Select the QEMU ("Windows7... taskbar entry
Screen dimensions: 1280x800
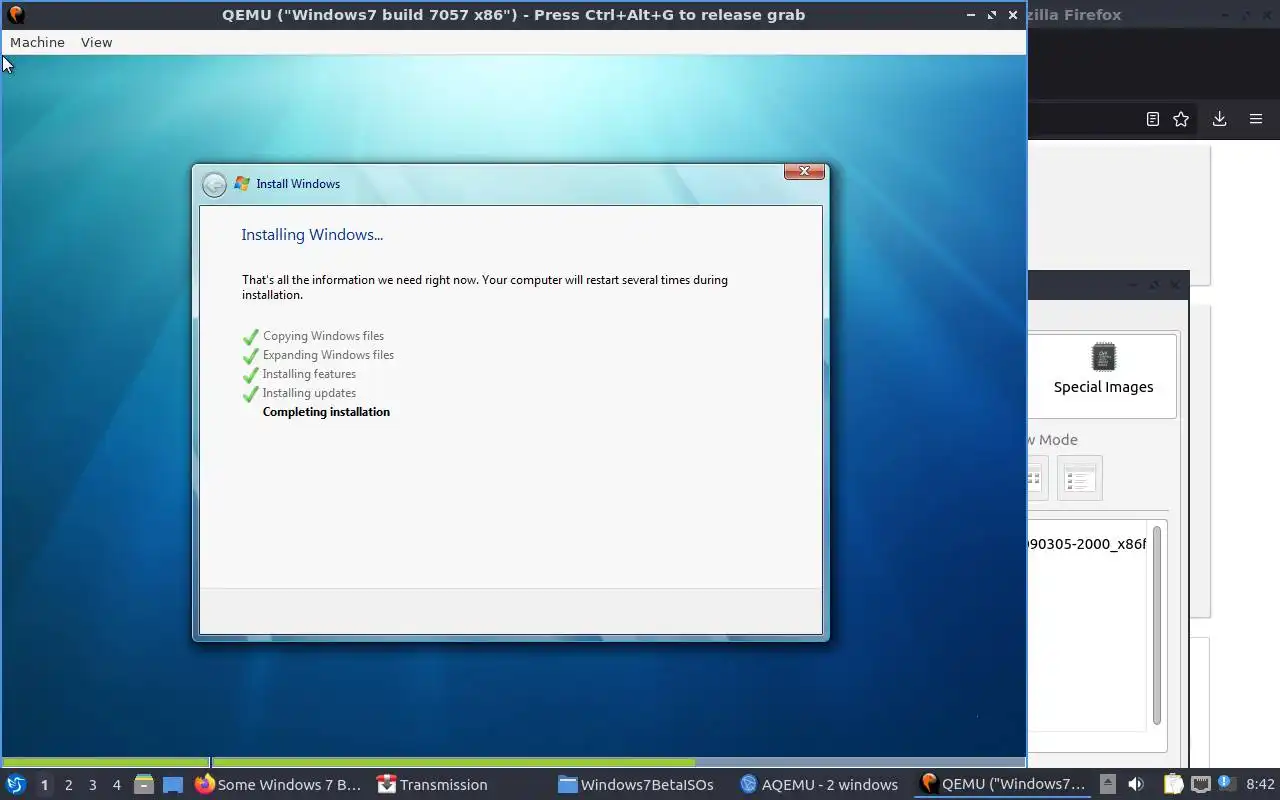(1002, 785)
